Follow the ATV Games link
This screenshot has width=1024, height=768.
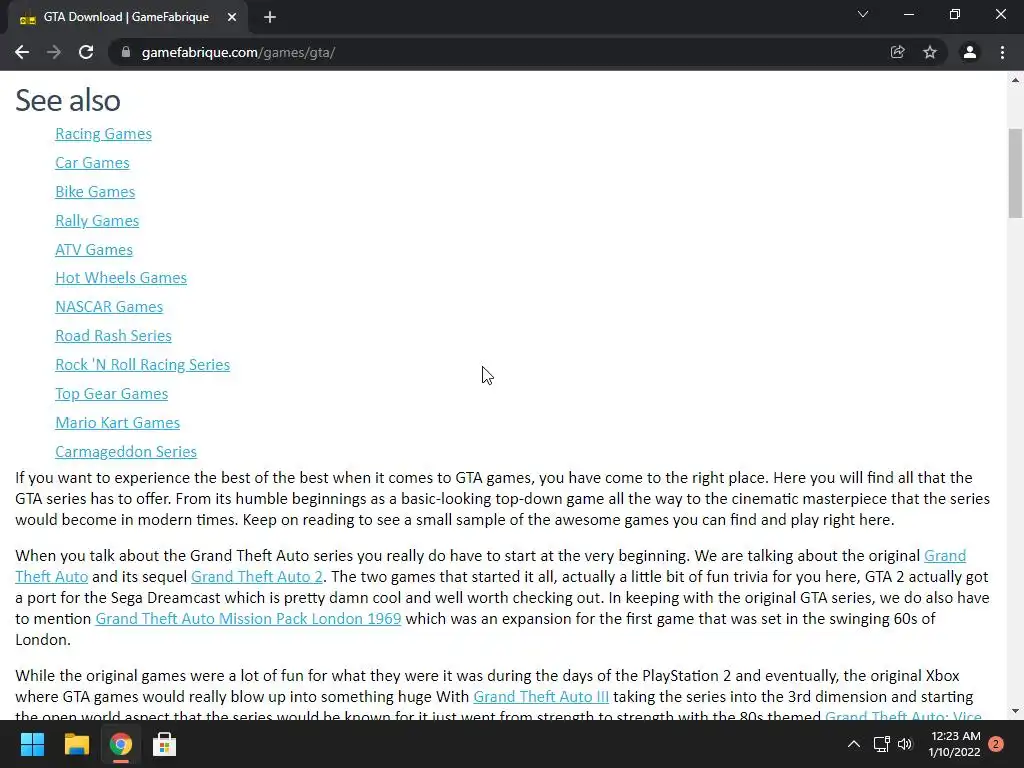click(93, 249)
